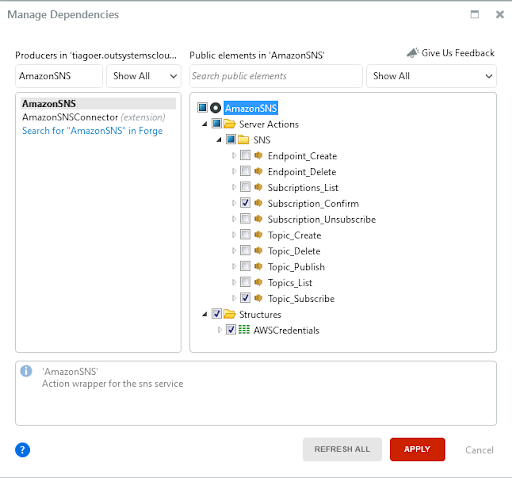The width and height of the screenshot is (512, 478).
Task: Maximize the Manage Dependencies dialog
Action: click(475, 14)
